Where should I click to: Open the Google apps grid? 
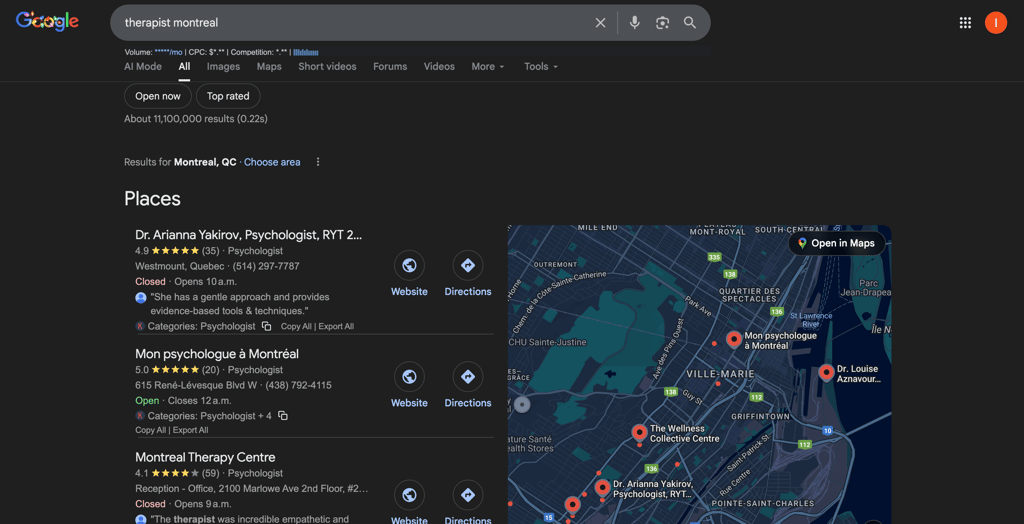point(965,23)
